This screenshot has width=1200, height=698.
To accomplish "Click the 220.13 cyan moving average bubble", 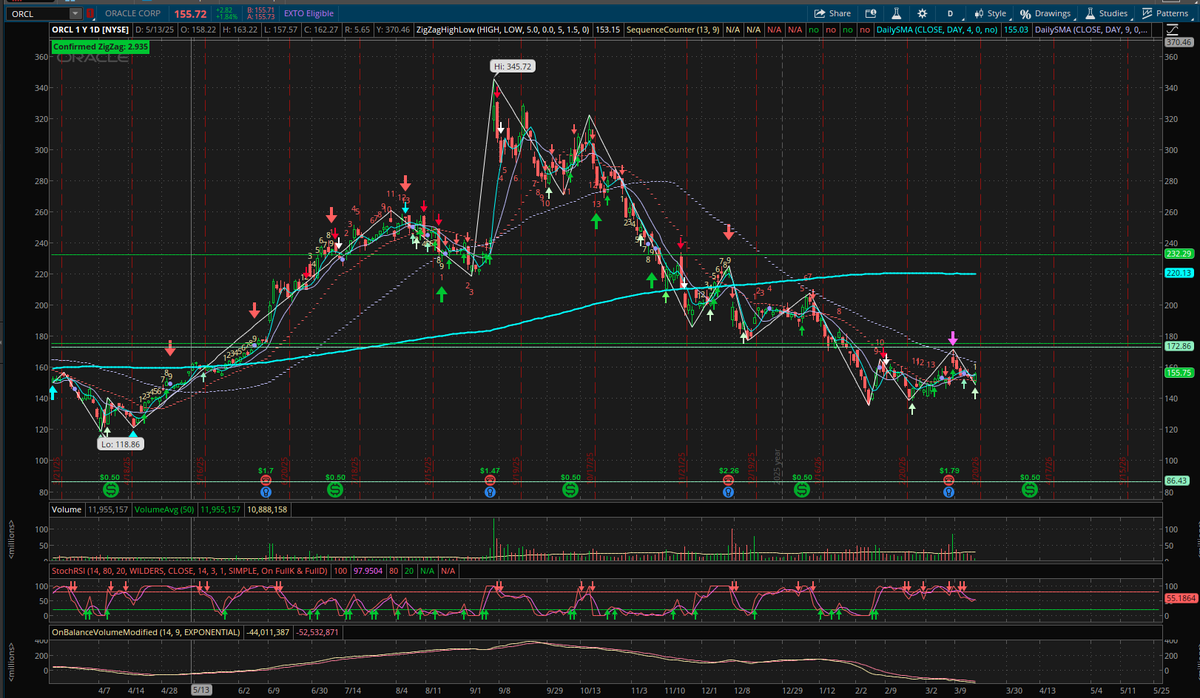I will (1180, 273).
